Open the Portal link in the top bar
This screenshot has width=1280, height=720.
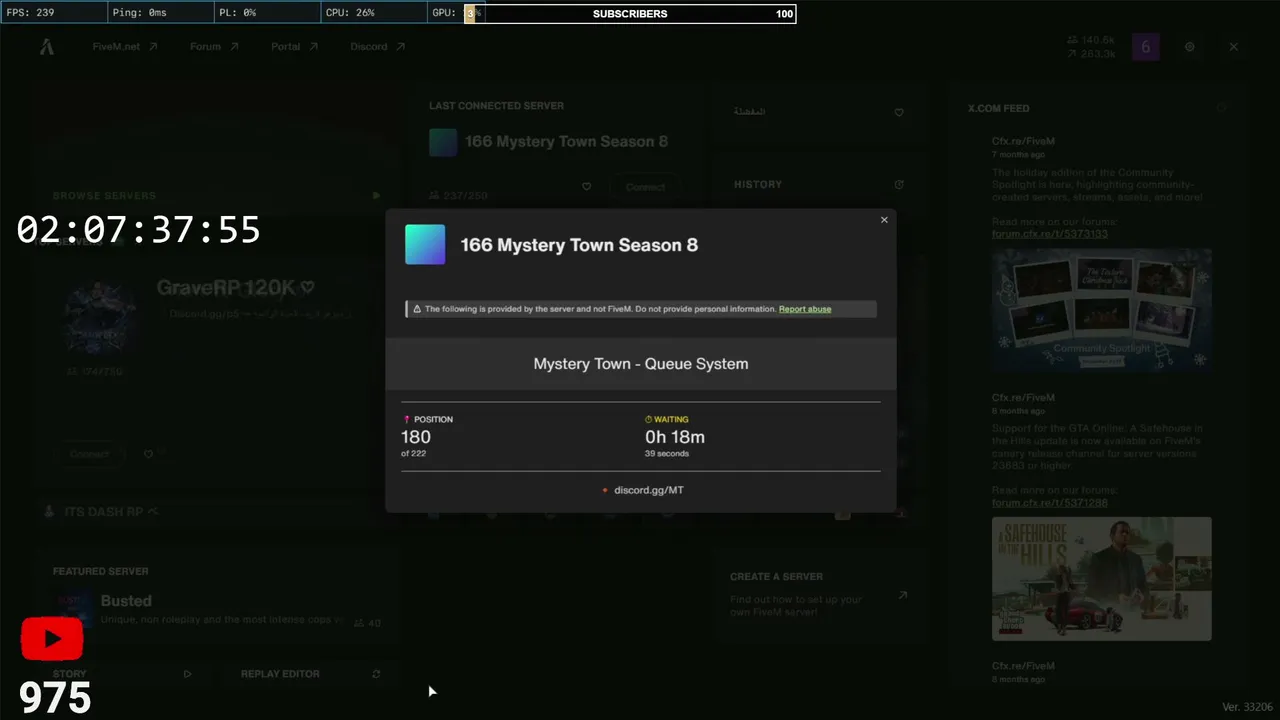point(294,47)
